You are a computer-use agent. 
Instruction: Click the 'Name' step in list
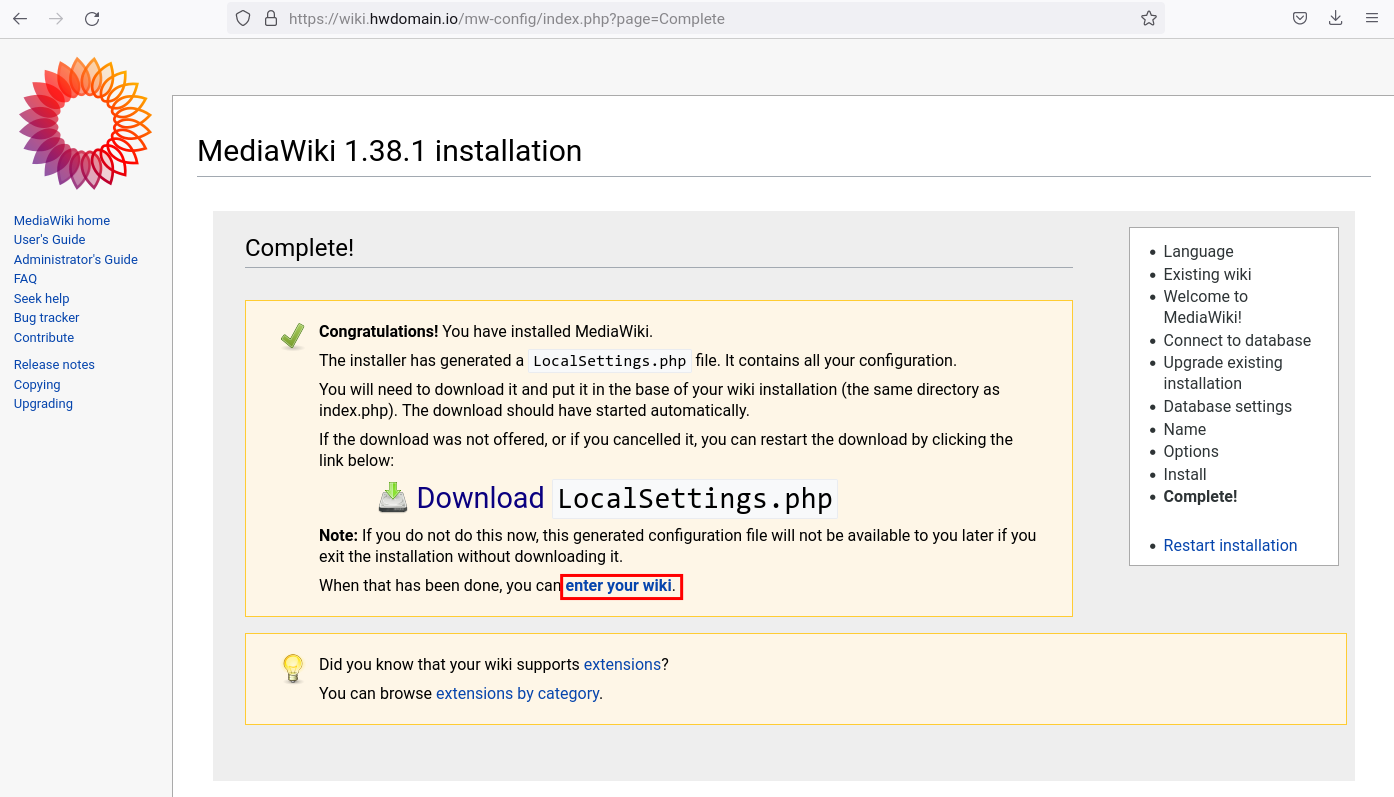(x=1184, y=429)
